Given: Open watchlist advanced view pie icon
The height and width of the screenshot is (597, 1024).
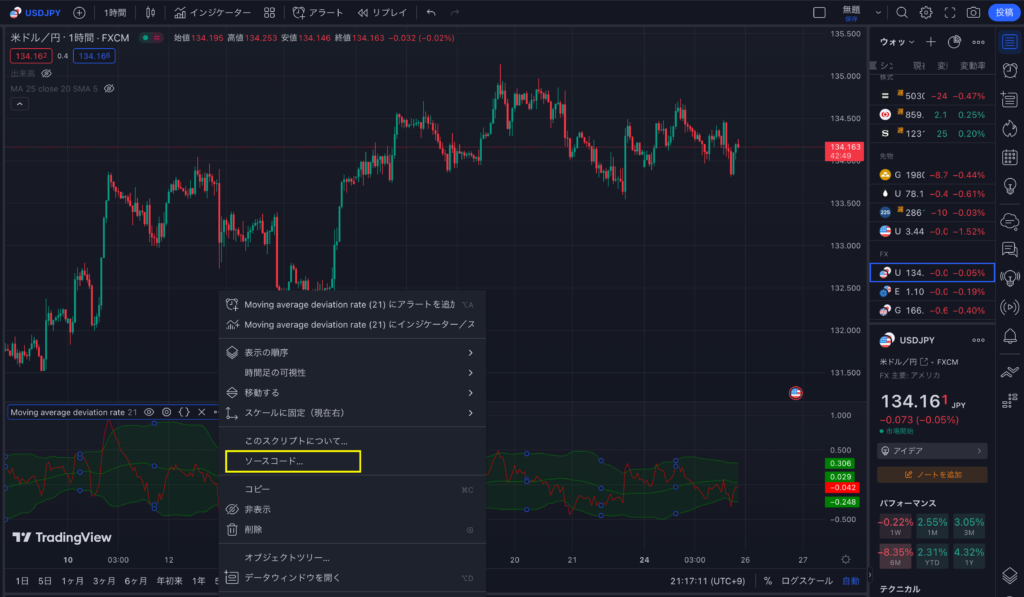Looking at the screenshot, I should click(954, 42).
